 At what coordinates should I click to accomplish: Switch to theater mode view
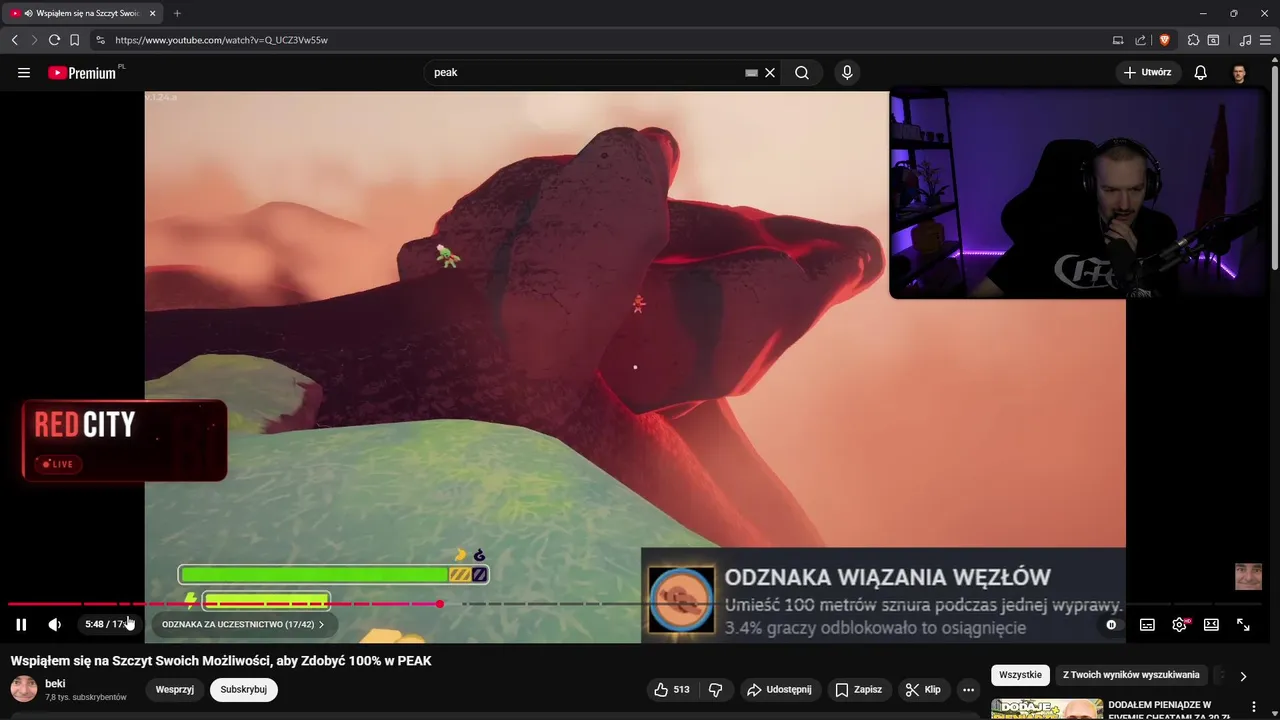1211,624
